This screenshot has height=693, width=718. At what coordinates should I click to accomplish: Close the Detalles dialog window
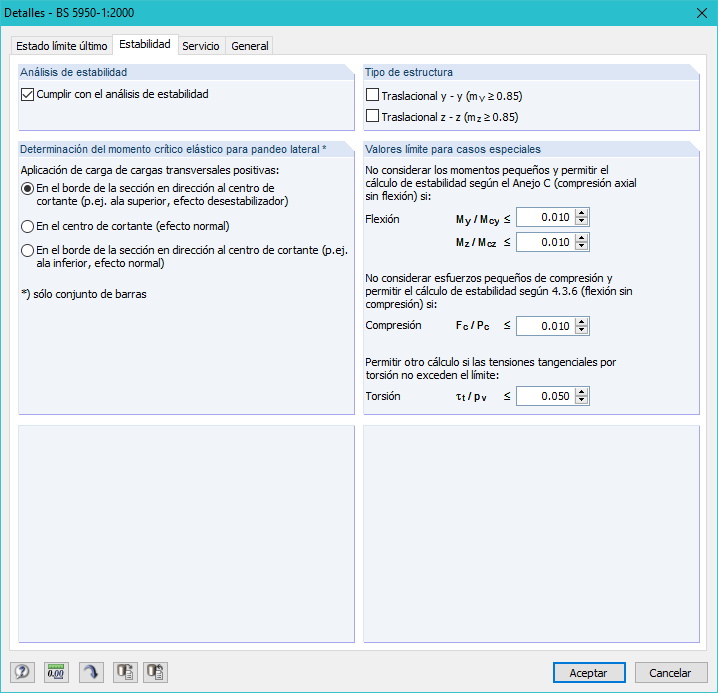tap(702, 13)
